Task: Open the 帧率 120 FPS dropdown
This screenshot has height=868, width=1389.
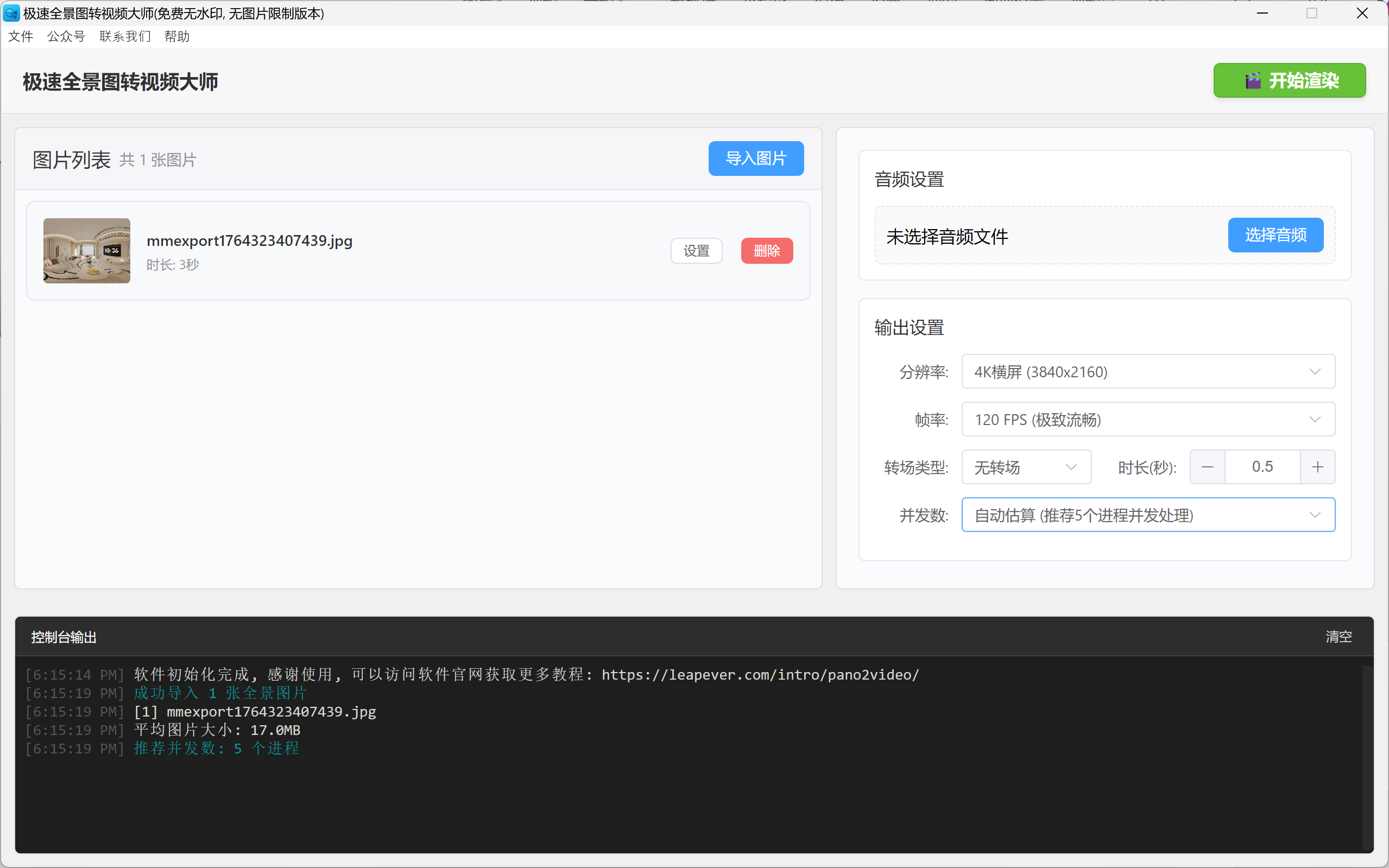Action: tap(1147, 420)
